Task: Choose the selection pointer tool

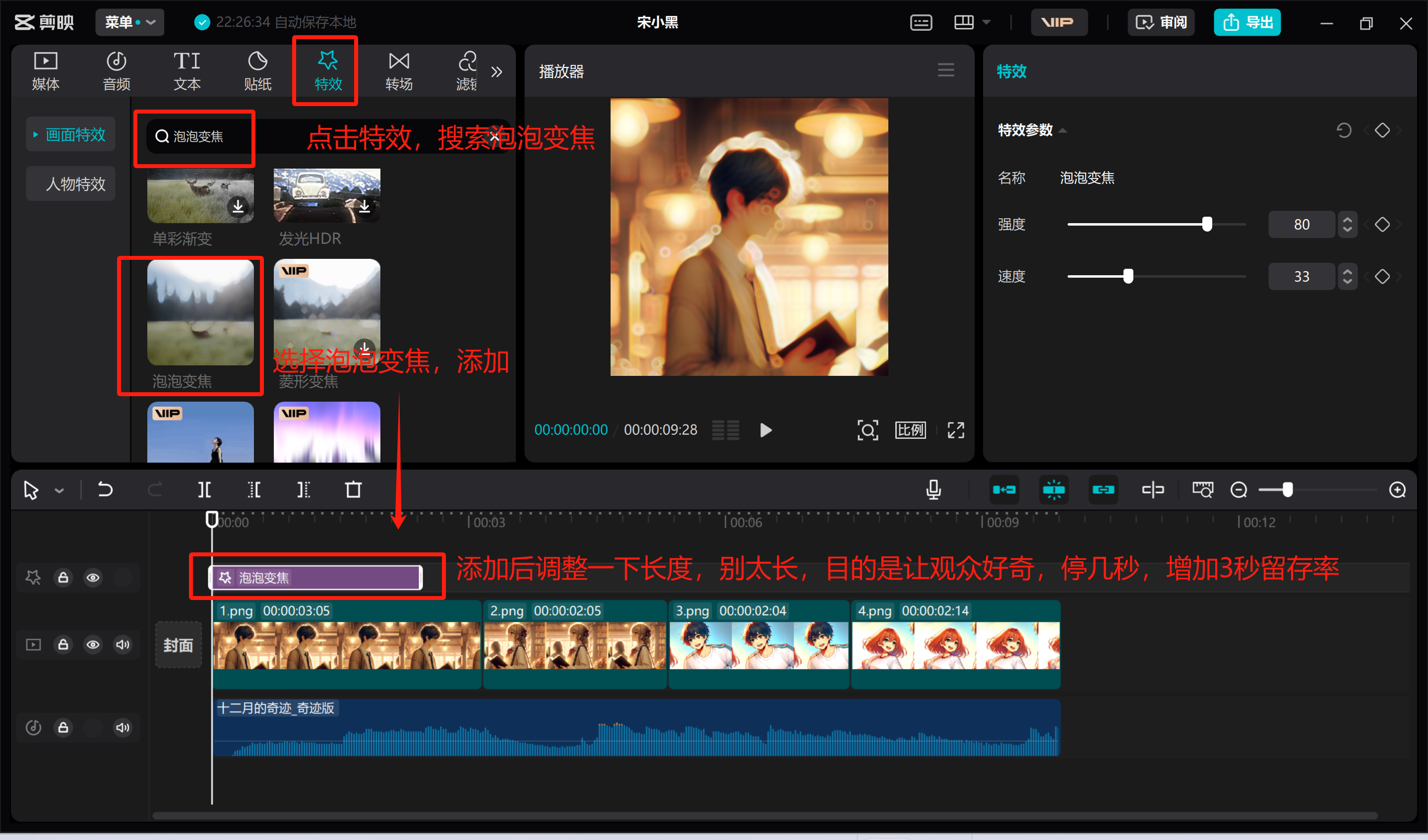Action: pyautogui.click(x=31, y=490)
